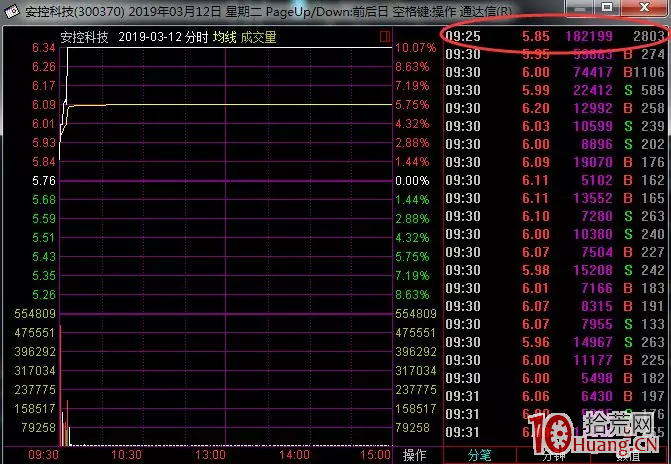Viewport: 671px width, 464px height.
Task: Open the 操作 menu at the chart bottom
Action: 414,455
